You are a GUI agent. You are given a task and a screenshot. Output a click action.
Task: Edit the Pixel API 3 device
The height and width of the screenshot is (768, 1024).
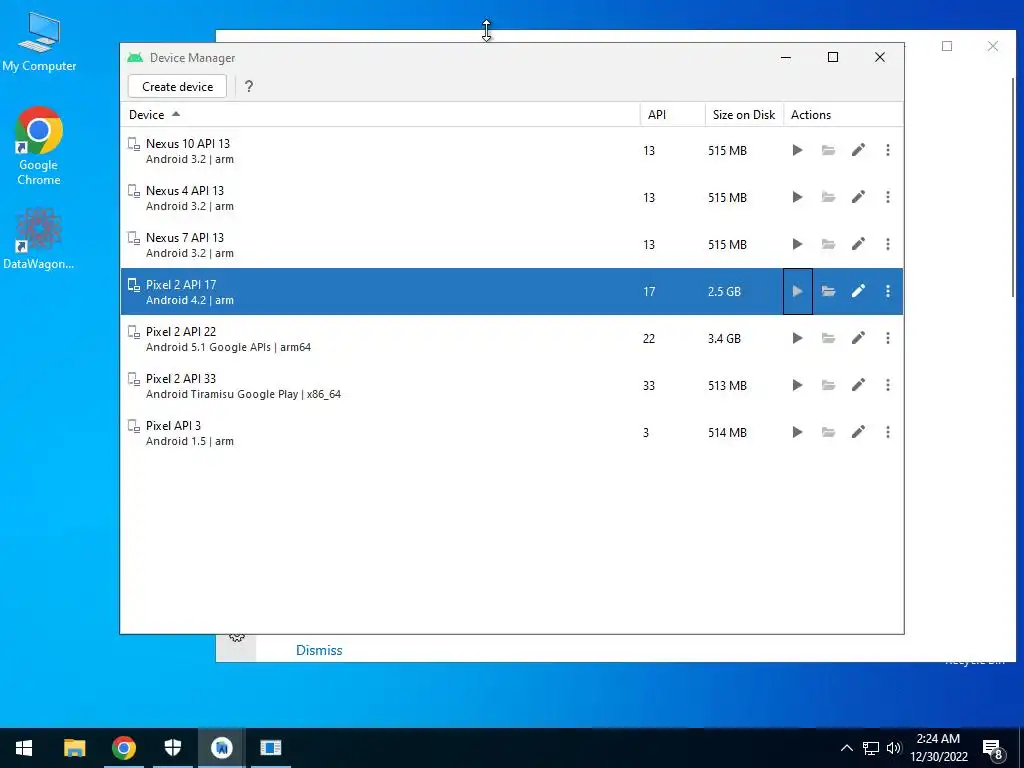(x=858, y=432)
